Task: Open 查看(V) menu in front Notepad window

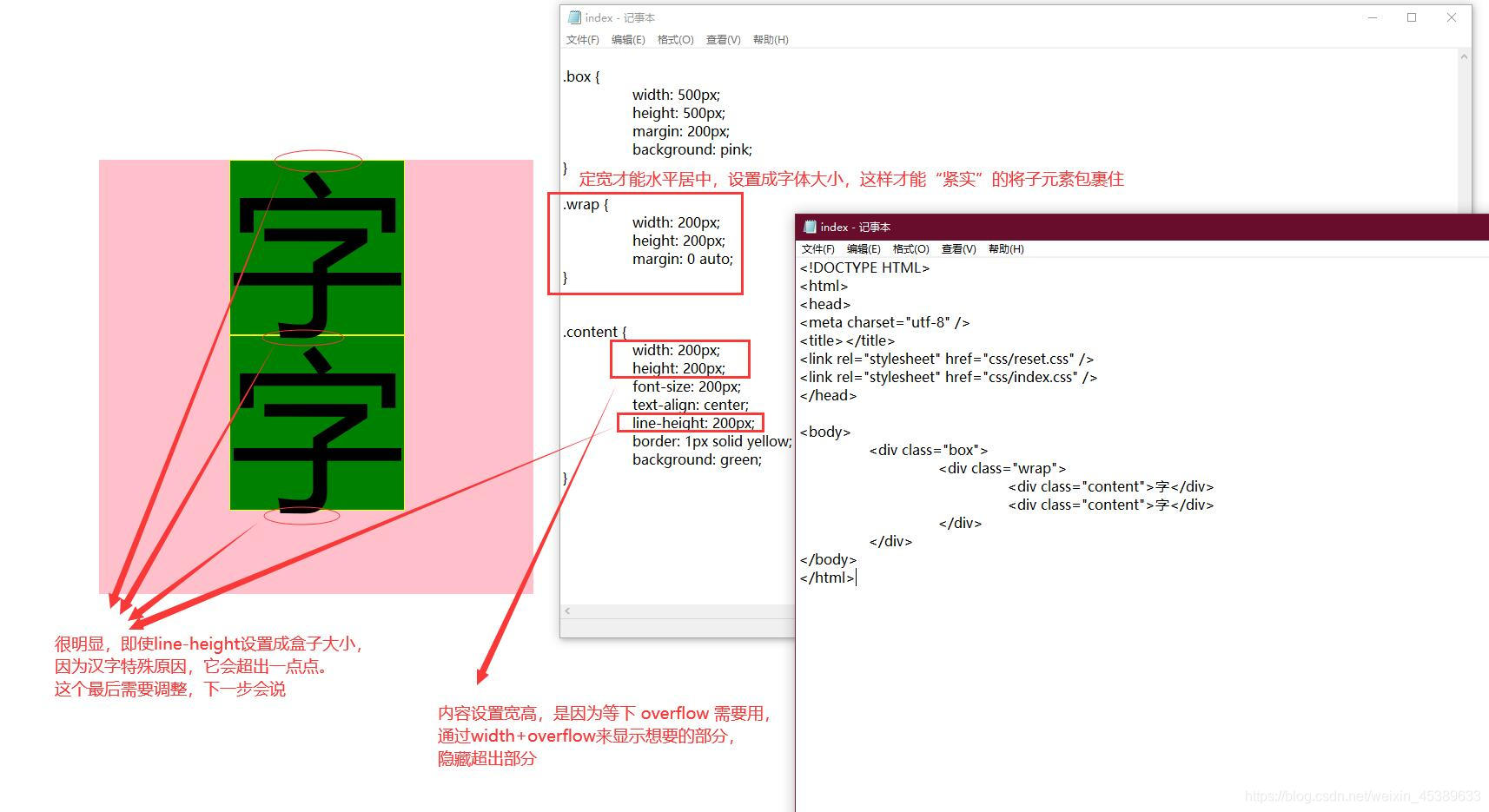Action: tap(958, 249)
